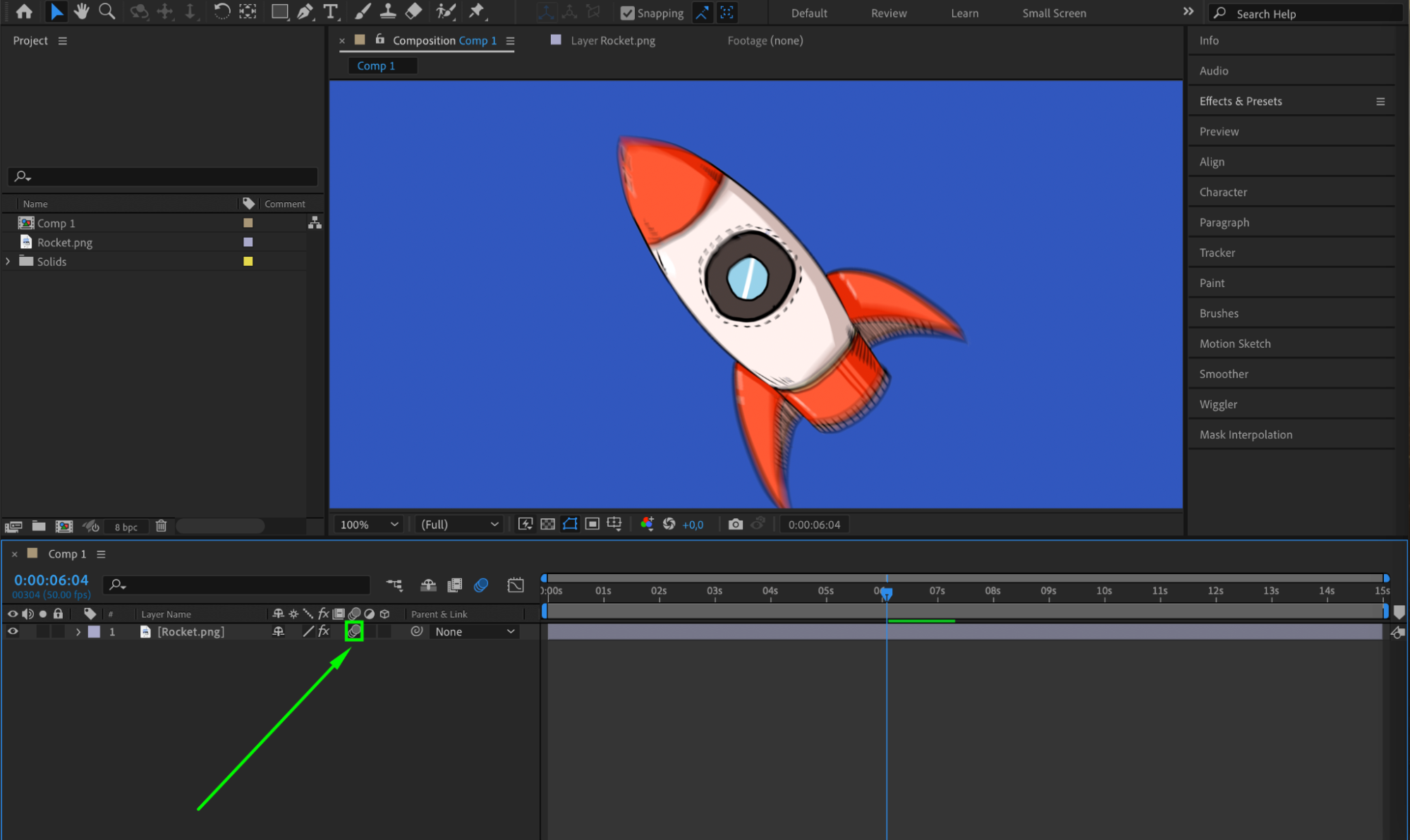Open the Wiggler panel

click(x=1218, y=404)
